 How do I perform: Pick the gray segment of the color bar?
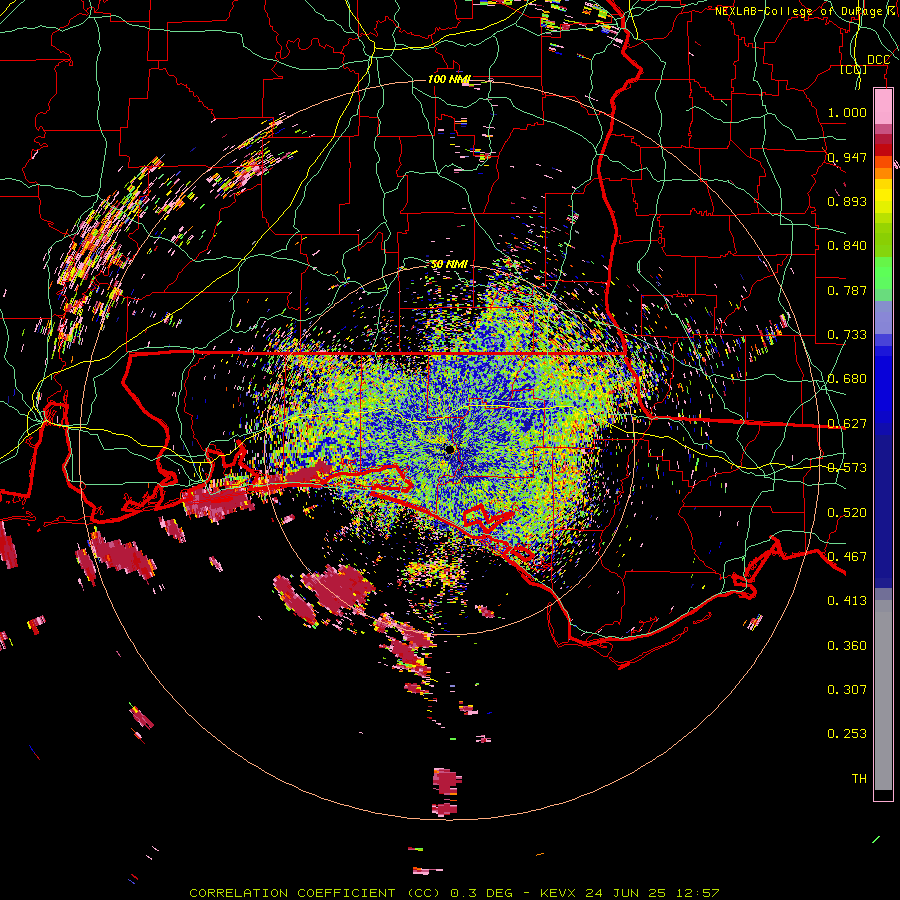[883, 695]
